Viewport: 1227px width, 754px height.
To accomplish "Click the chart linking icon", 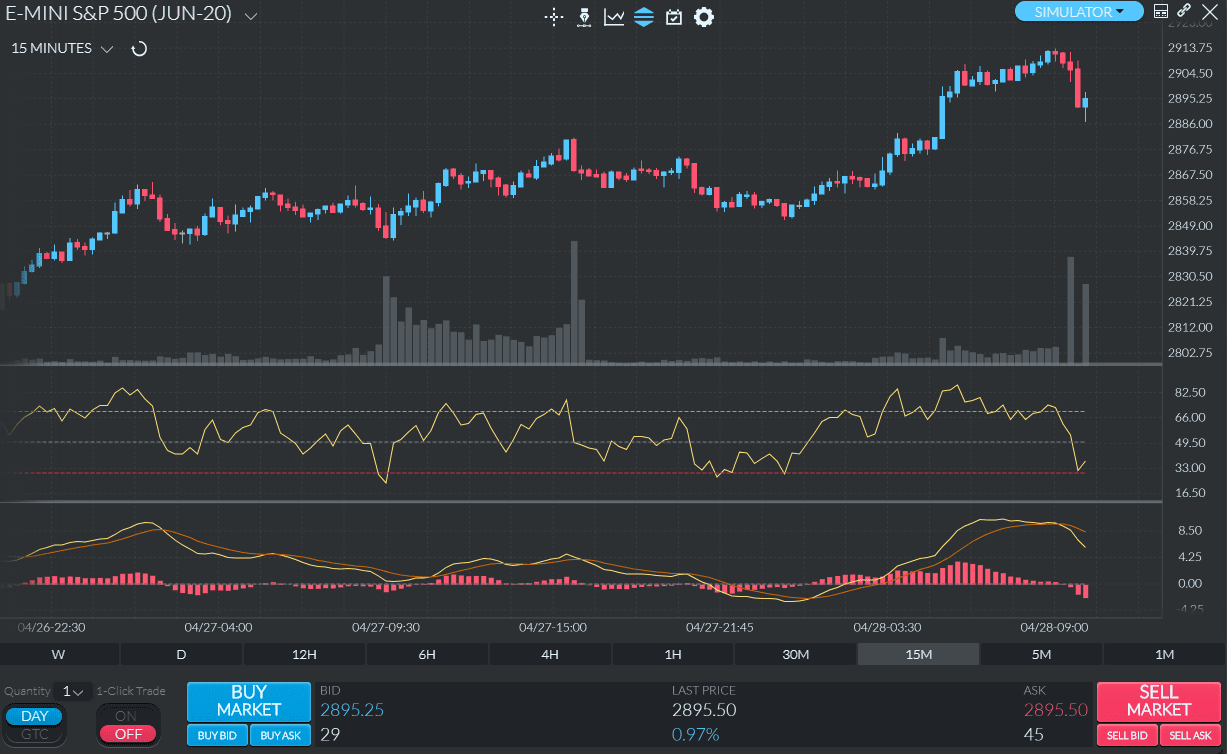I will pos(1183,11).
